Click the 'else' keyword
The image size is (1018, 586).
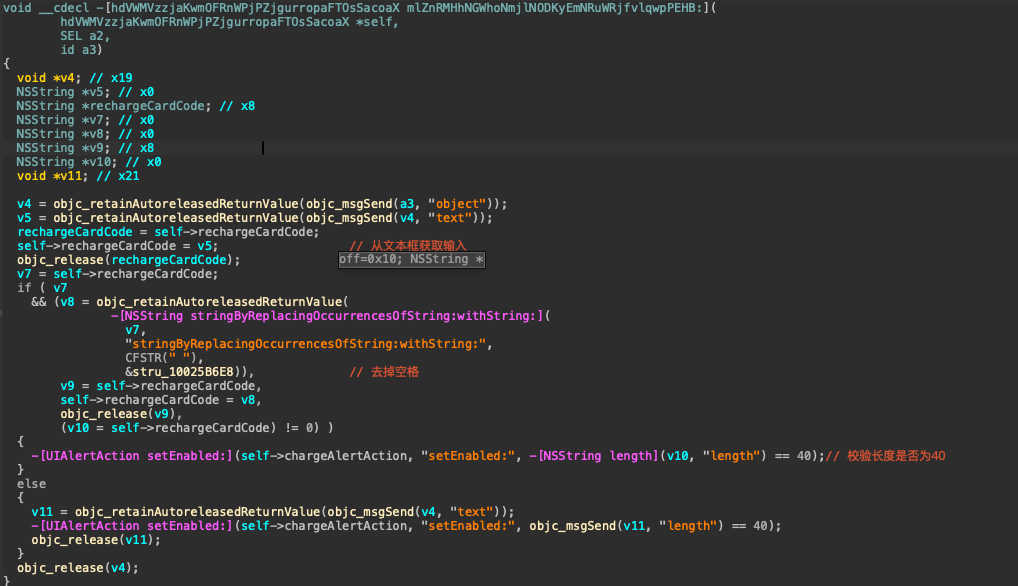point(31,483)
